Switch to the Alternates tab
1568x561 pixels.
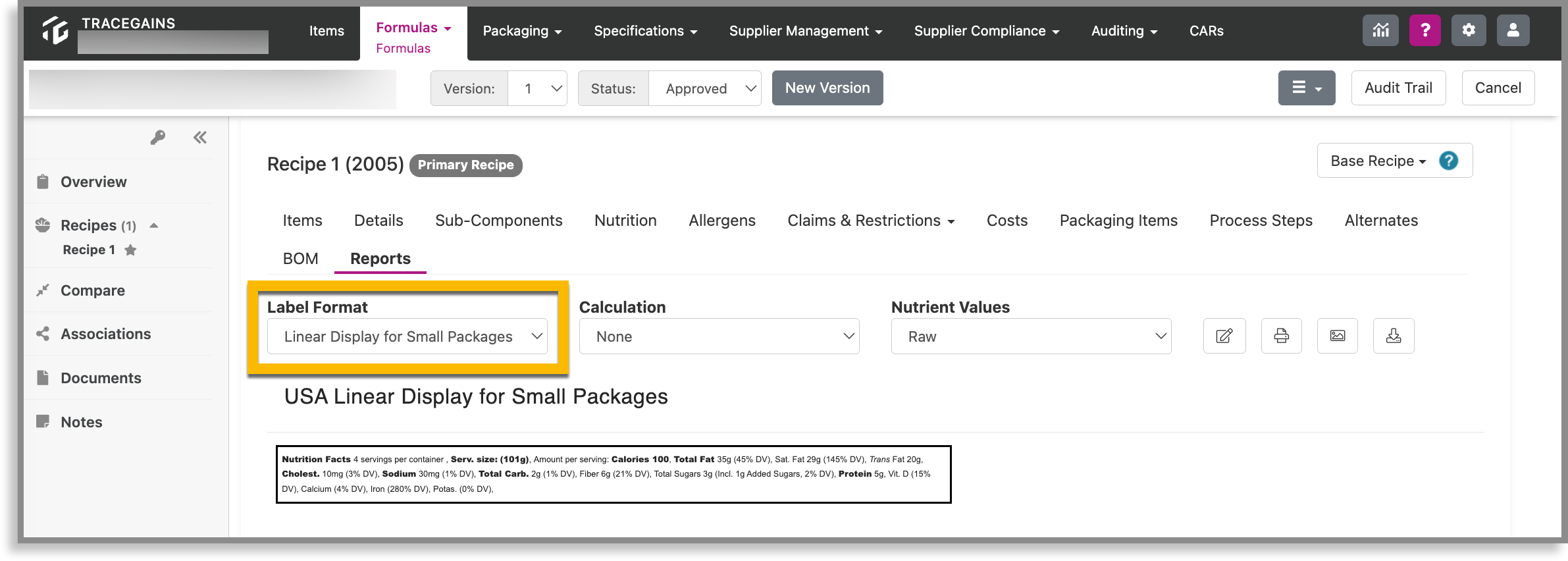click(x=1381, y=221)
